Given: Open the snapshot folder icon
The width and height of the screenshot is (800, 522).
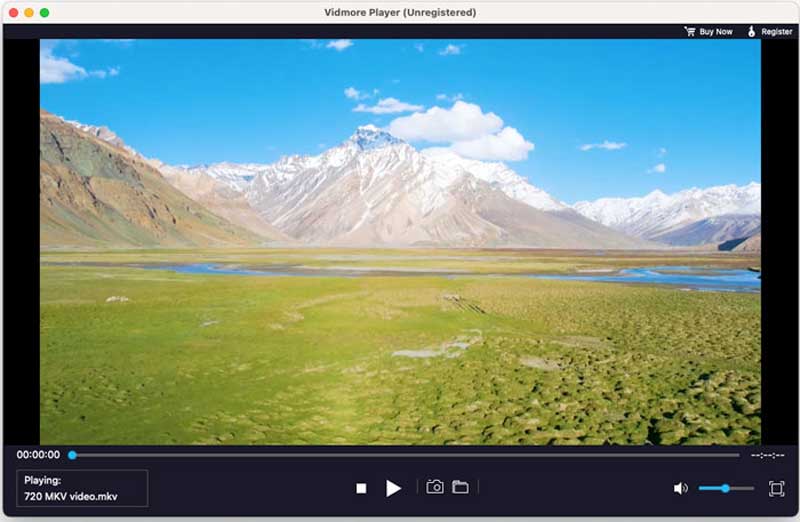Looking at the screenshot, I should click(460, 487).
